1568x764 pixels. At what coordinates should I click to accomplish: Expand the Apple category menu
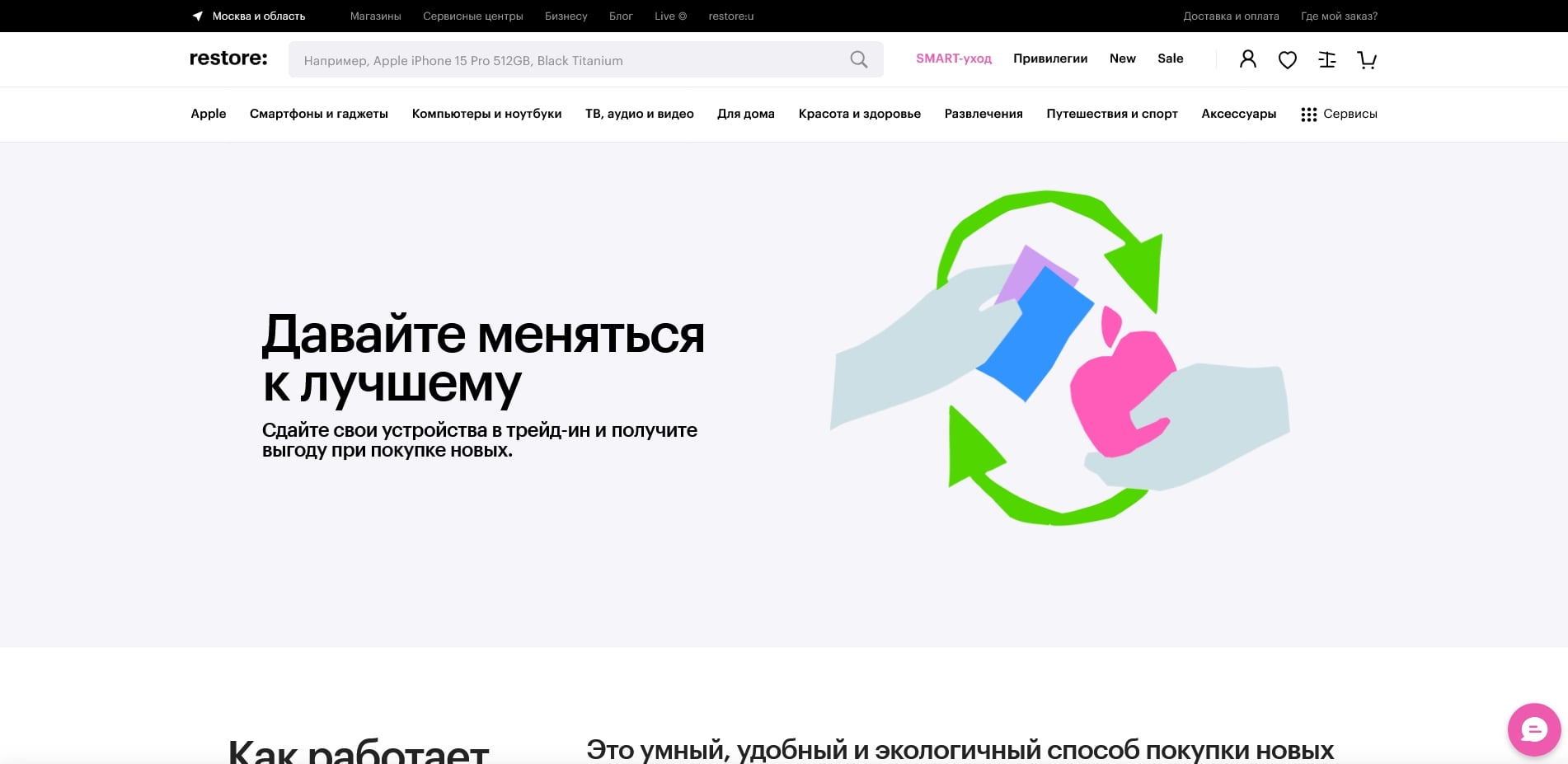pos(208,114)
